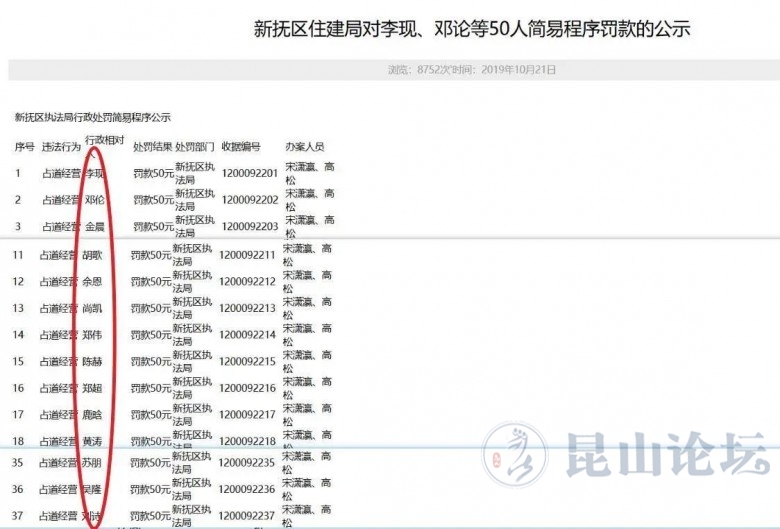Select the date 2019年10月21日 text

(518, 70)
